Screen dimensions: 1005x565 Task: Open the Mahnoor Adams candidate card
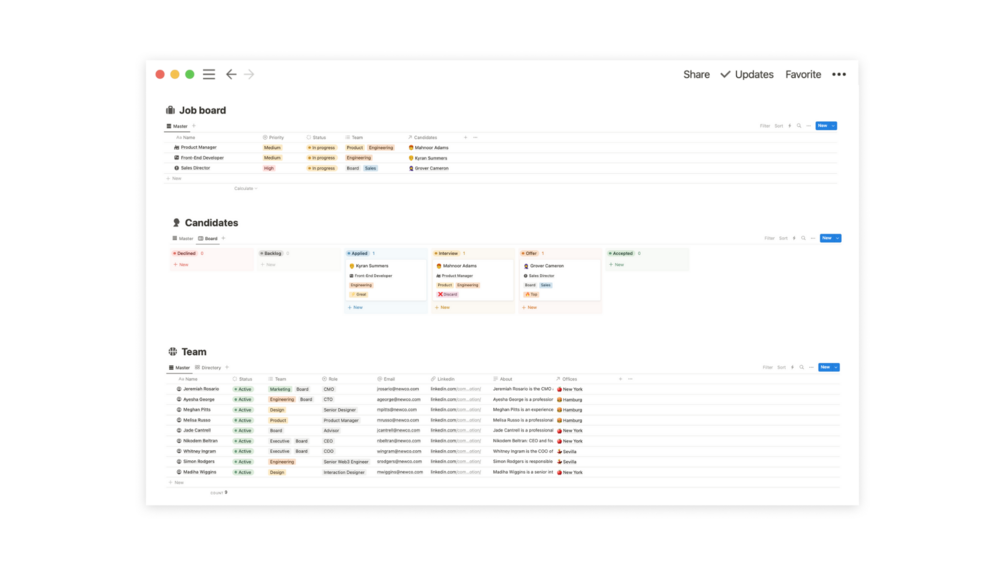click(x=473, y=280)
